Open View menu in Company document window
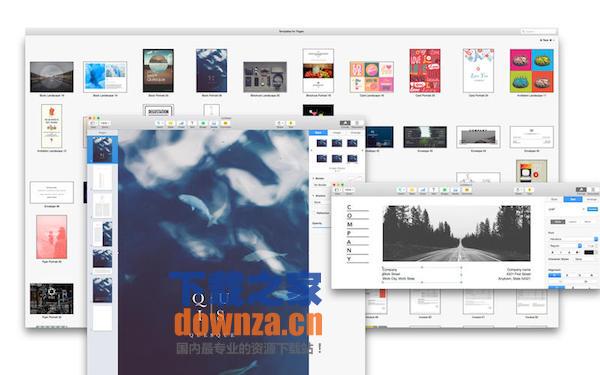The width and height of the screenshot is (600, 375). [x=337, y=190]
